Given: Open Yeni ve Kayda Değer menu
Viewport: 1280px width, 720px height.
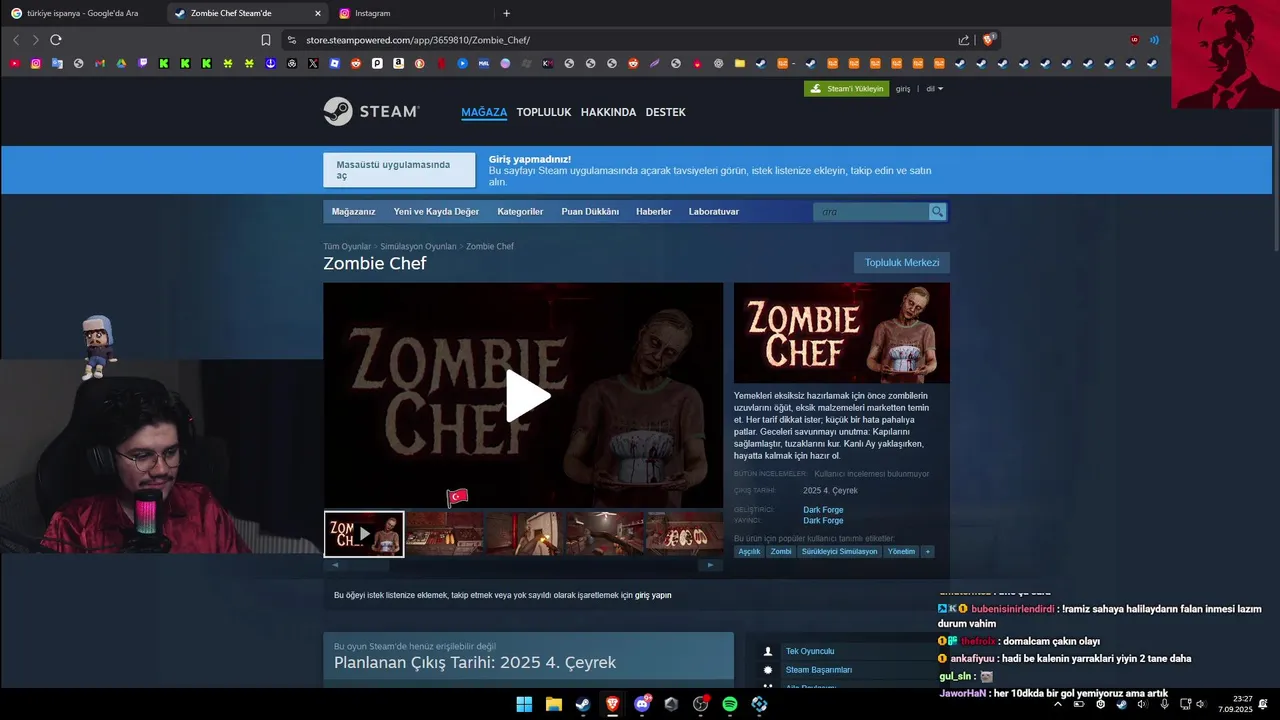Looking at the screenshot, I should (436, 212).
